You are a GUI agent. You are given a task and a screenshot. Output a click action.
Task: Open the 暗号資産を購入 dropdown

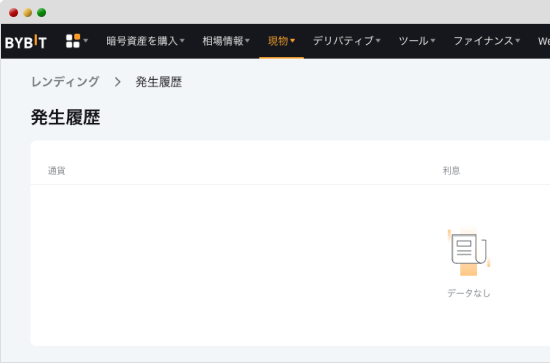click(145, 41)
